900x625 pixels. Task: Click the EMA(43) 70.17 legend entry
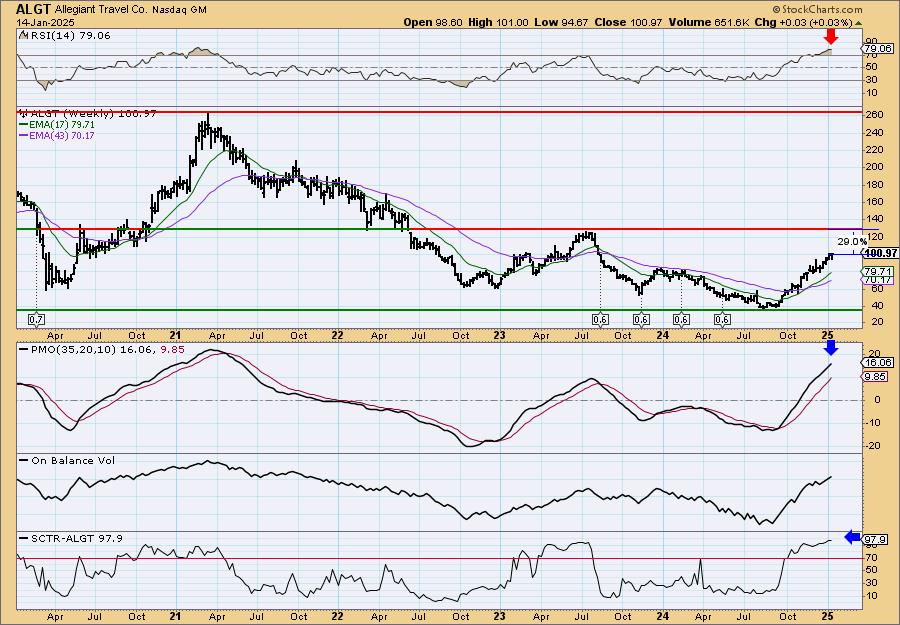coord(62,135)
